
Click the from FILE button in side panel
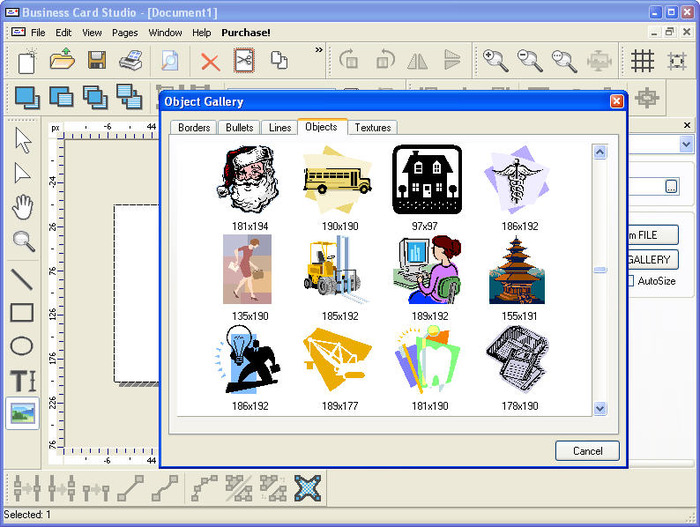pos(653,235)
